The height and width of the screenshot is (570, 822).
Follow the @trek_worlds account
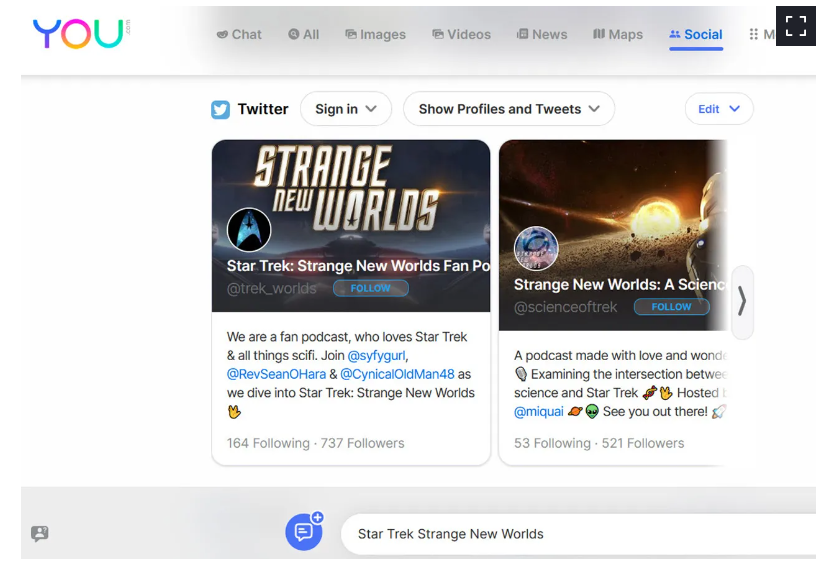[x=371, y=288]
